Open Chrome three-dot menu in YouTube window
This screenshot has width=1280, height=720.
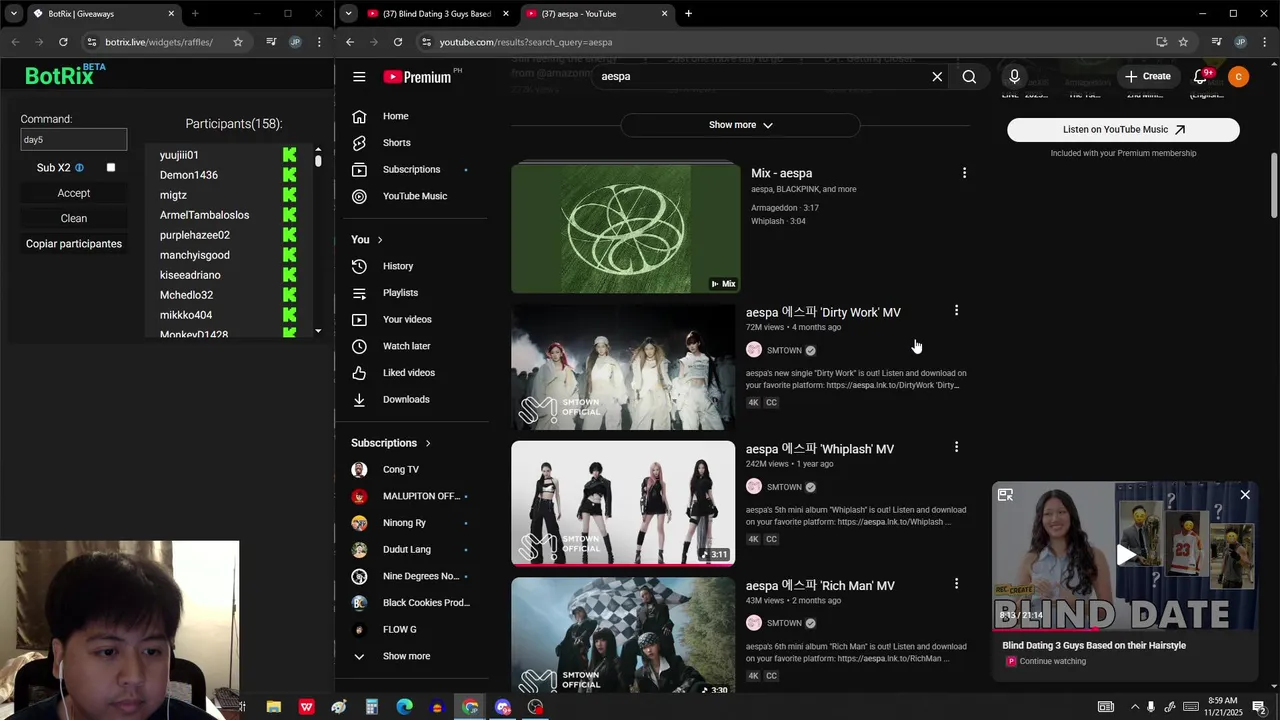click(x=1265, y=42)
